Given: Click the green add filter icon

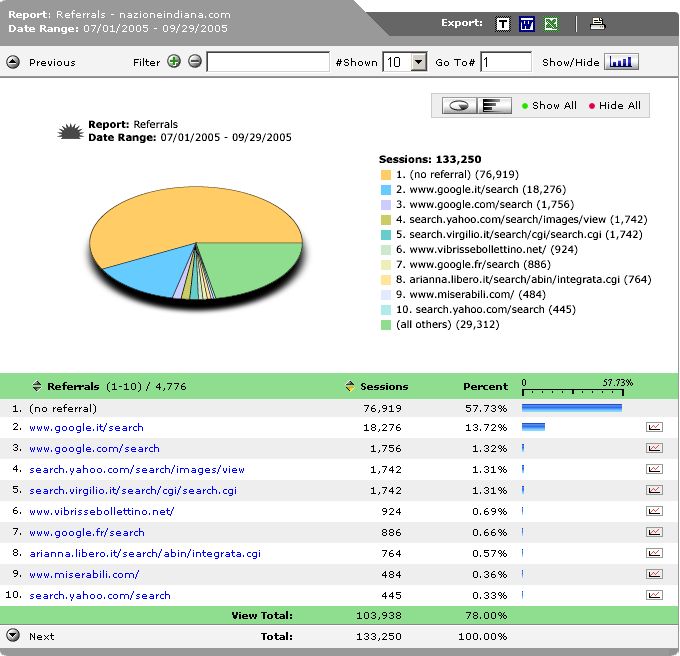Looking at the screenshot, I should [x=174, y=62].
